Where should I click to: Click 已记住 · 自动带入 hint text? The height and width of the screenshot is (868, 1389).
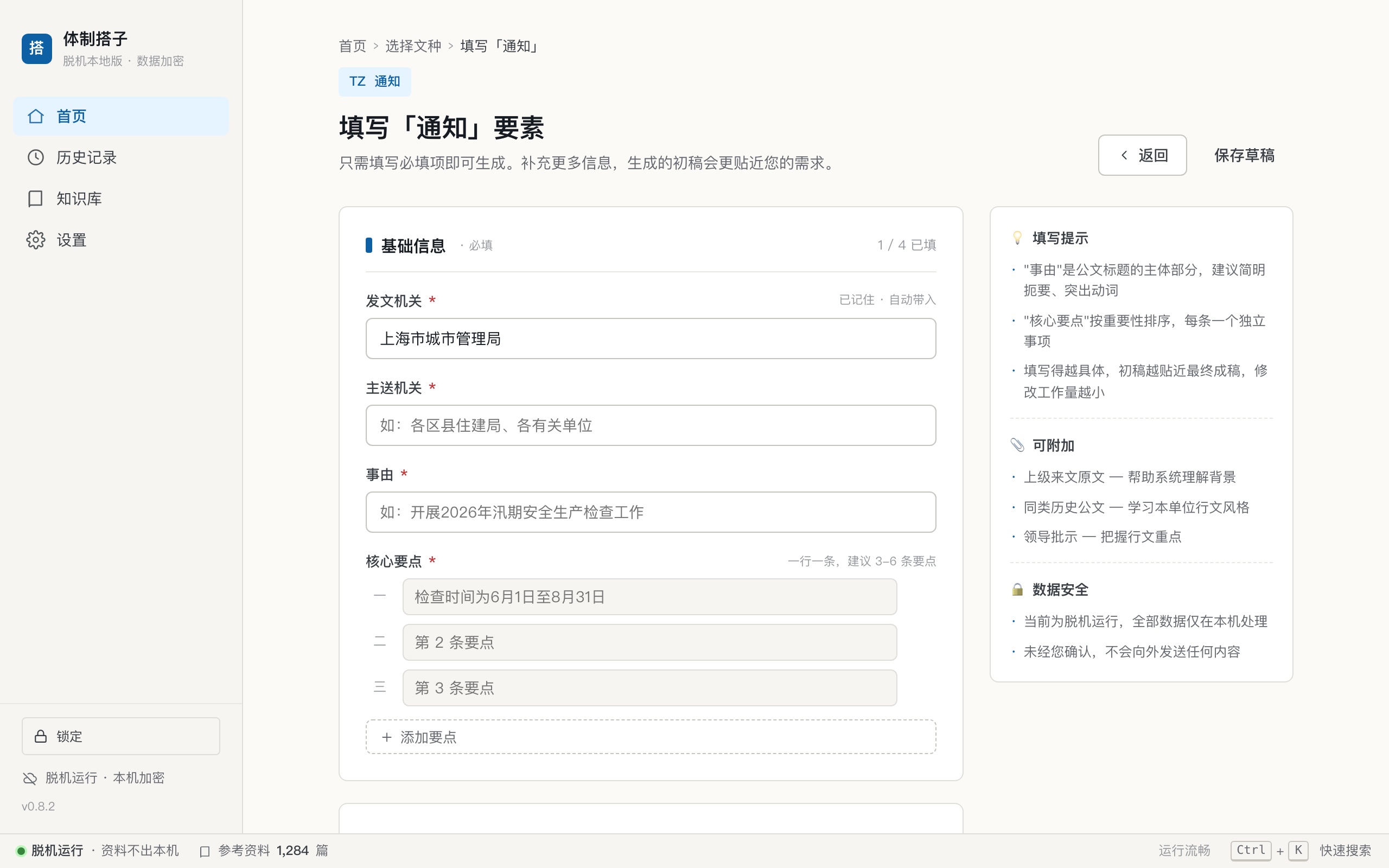pos(887,299)
